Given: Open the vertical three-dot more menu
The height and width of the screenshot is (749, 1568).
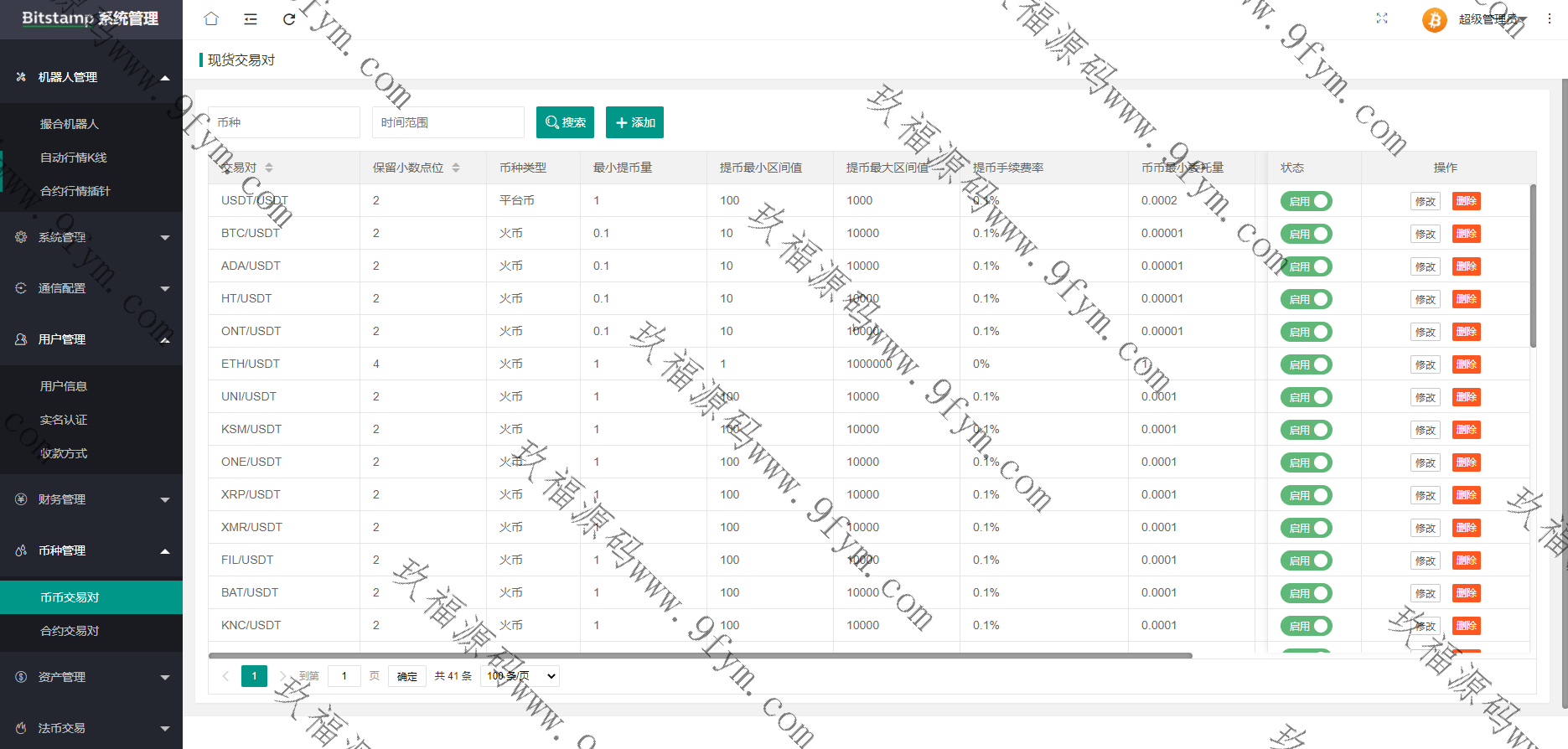Looking at the screenshot, I should coord(1550,18).
